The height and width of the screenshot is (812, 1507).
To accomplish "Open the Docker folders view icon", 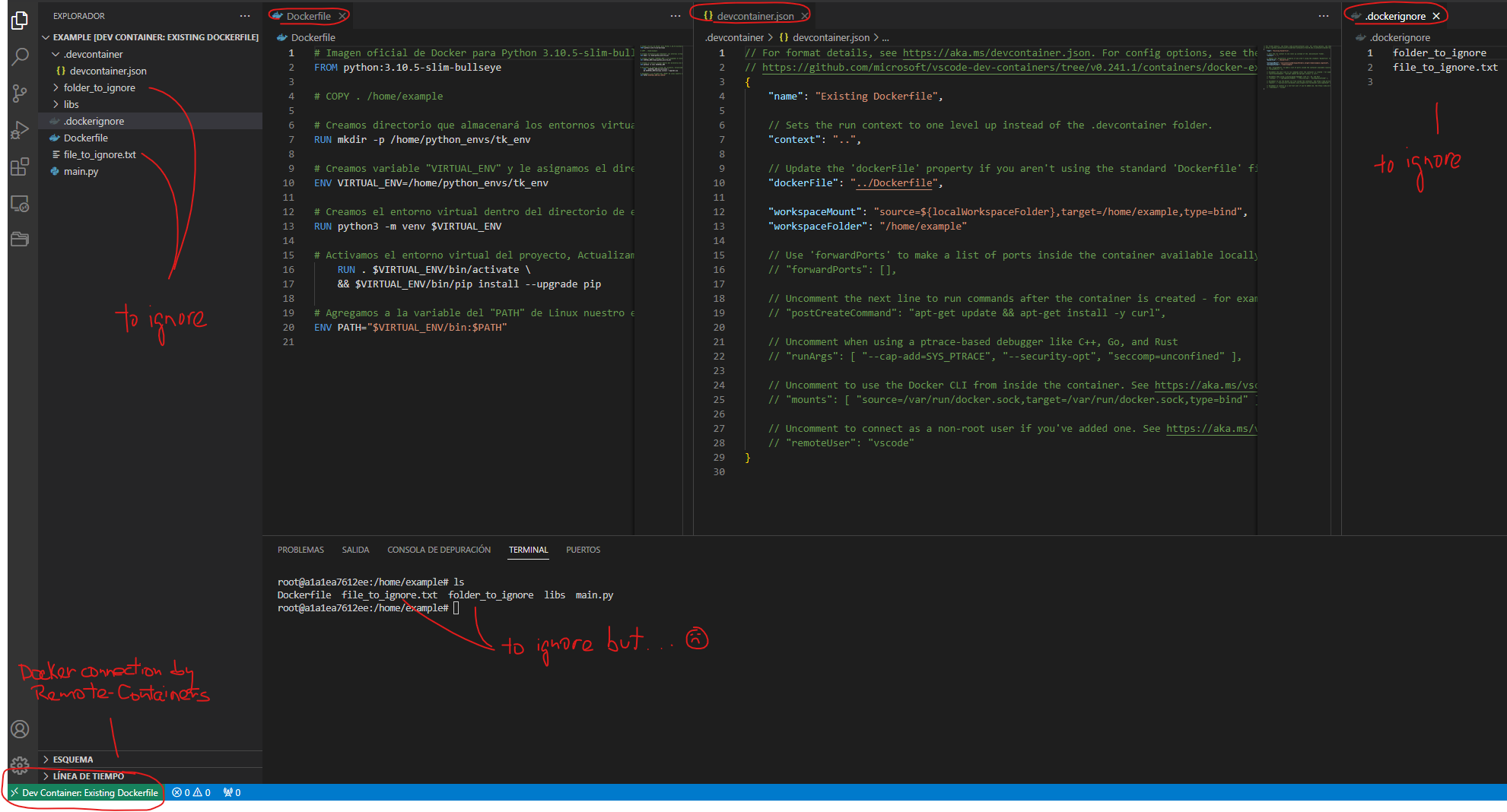I will [21, 239].
